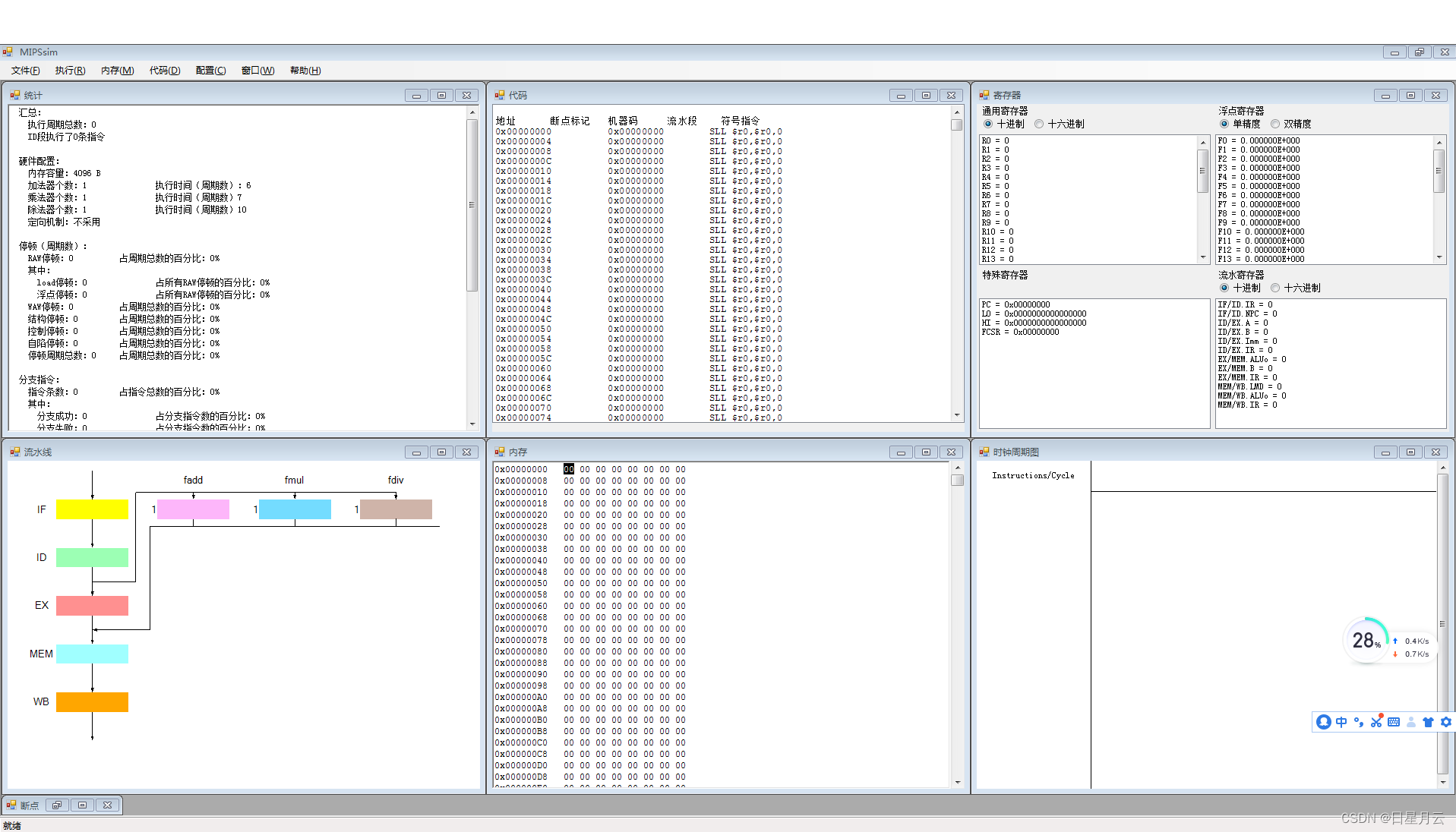1456x832 pixels.
Task: Select 十进制 for pipeline registers
Action: point(1224,288)
